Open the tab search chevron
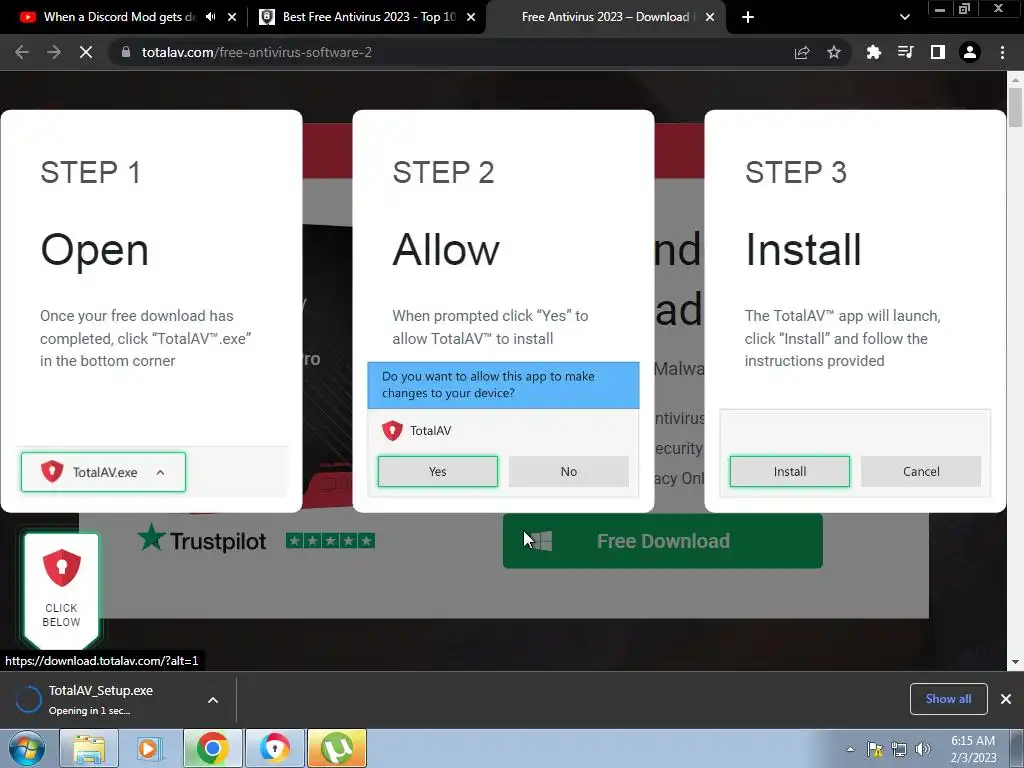The image size is (1024, 768). tap(904, 17)
